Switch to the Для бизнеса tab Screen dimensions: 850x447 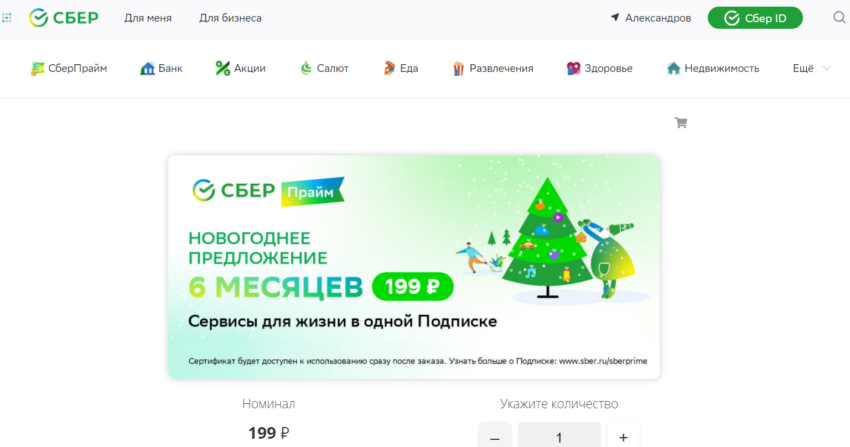click(x=230, y=18)
